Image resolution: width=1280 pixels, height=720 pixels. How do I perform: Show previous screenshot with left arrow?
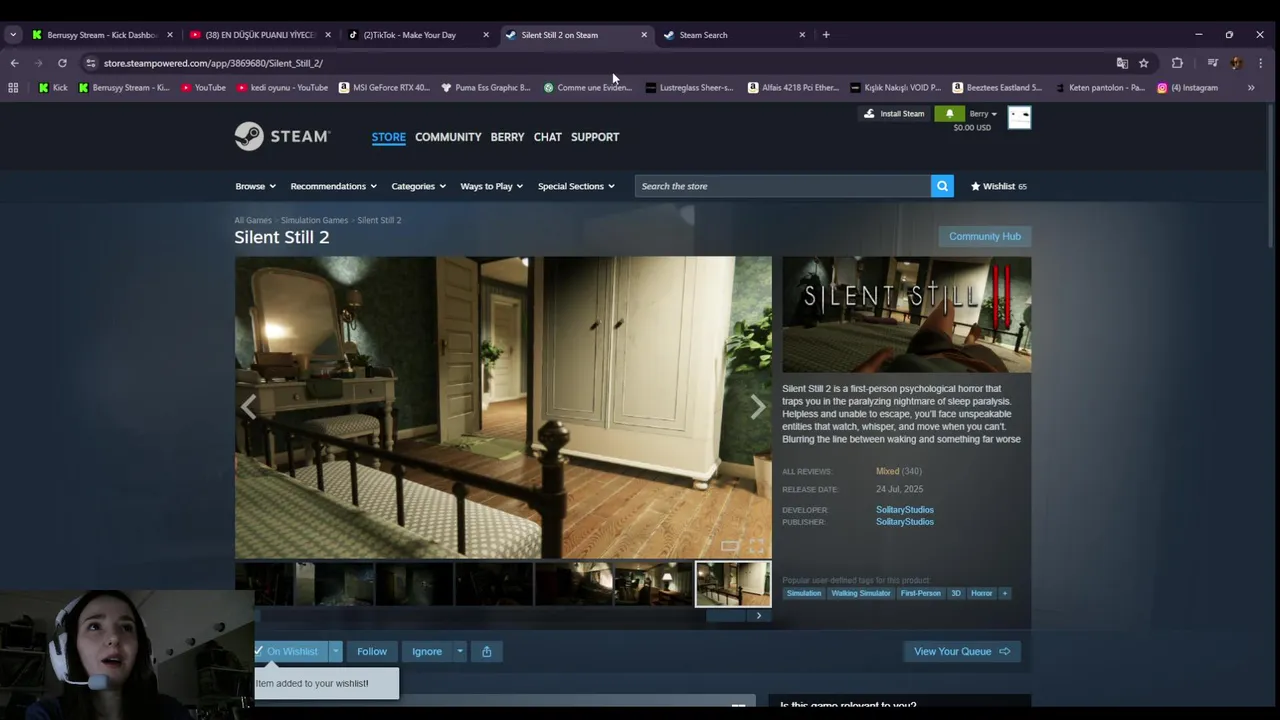click(x=248, y=406)
